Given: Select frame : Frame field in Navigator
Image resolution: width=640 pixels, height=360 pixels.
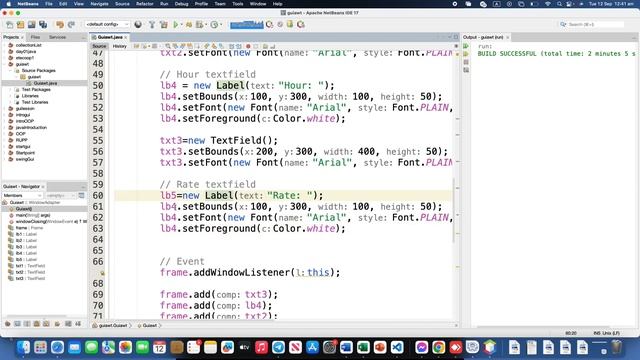Looking at the screenshot, I should tap(29, 228).
